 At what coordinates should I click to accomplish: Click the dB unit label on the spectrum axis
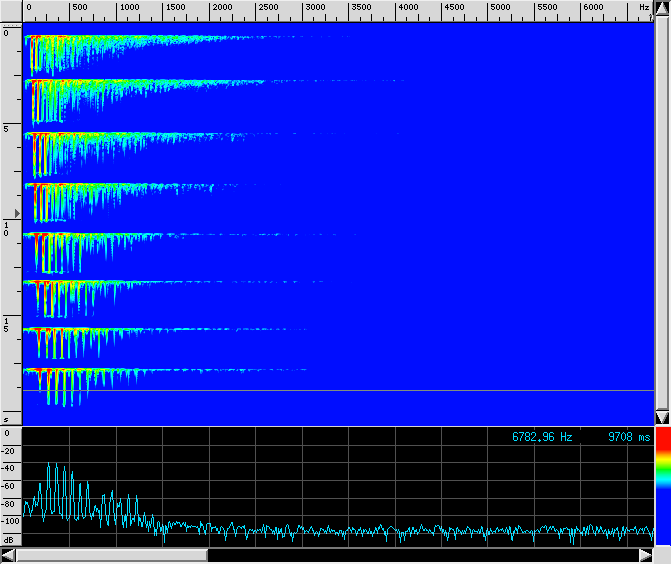8,535
